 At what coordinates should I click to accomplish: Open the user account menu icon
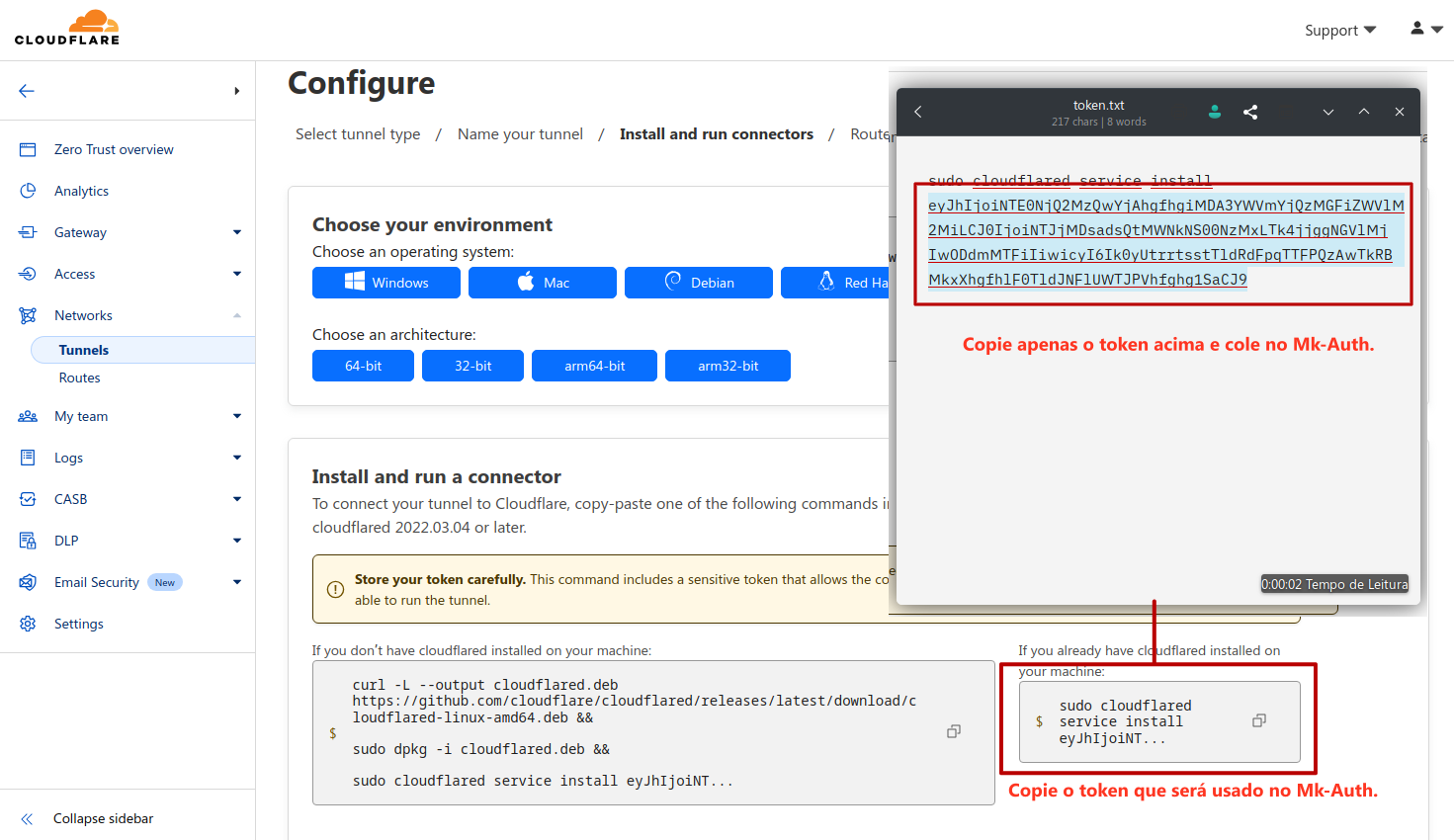(1425, 29)
